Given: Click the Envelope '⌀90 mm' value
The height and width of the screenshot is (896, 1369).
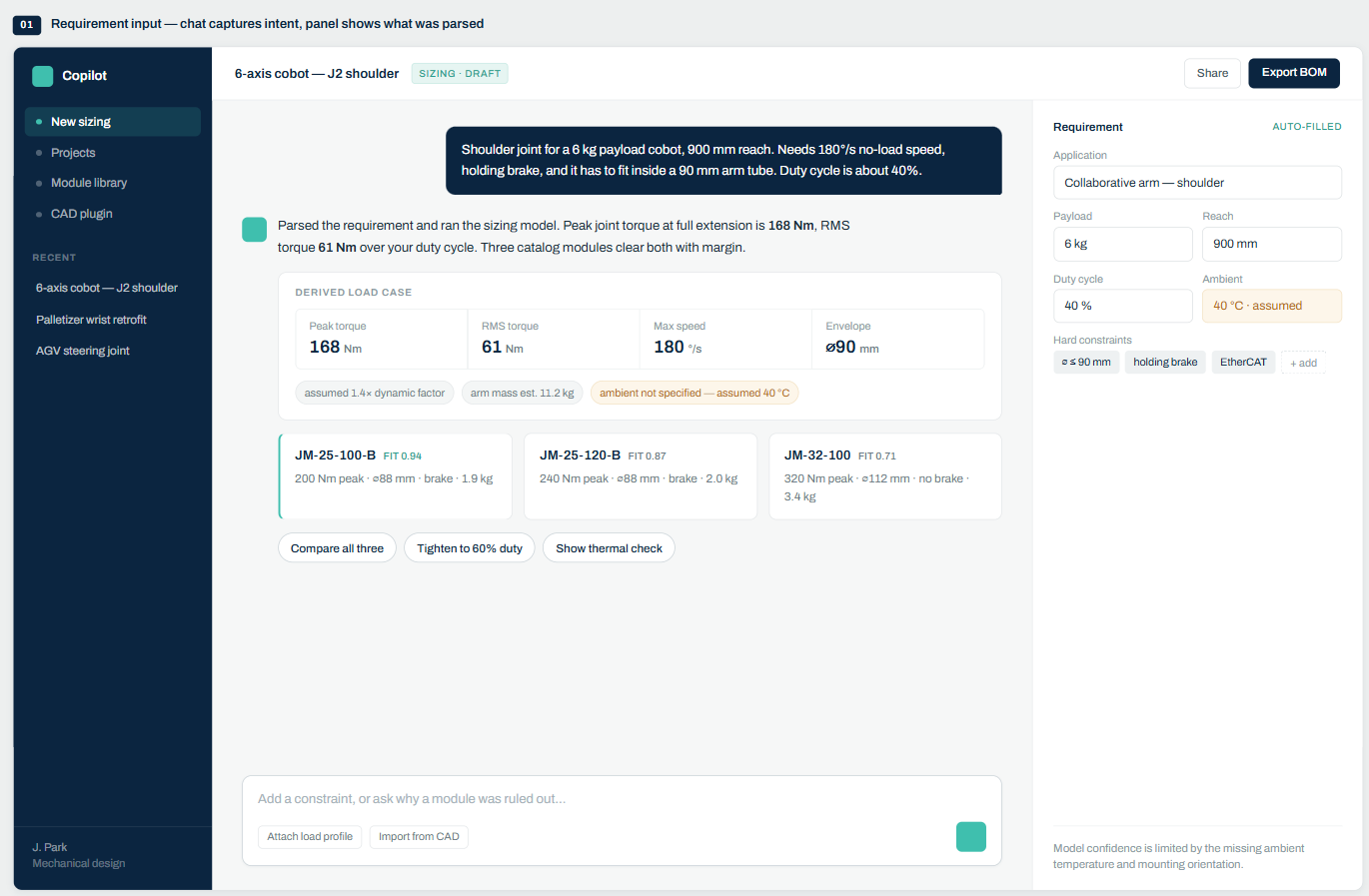Looking at the screenshot, I should [x=852, y=348].
